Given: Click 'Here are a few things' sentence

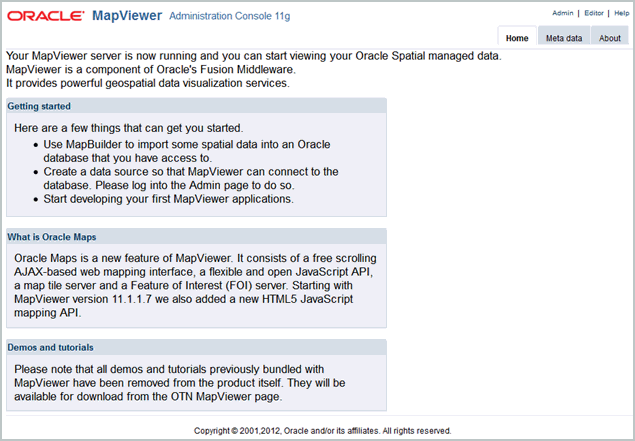Looking at the screenshot, I should coord(129,128).
